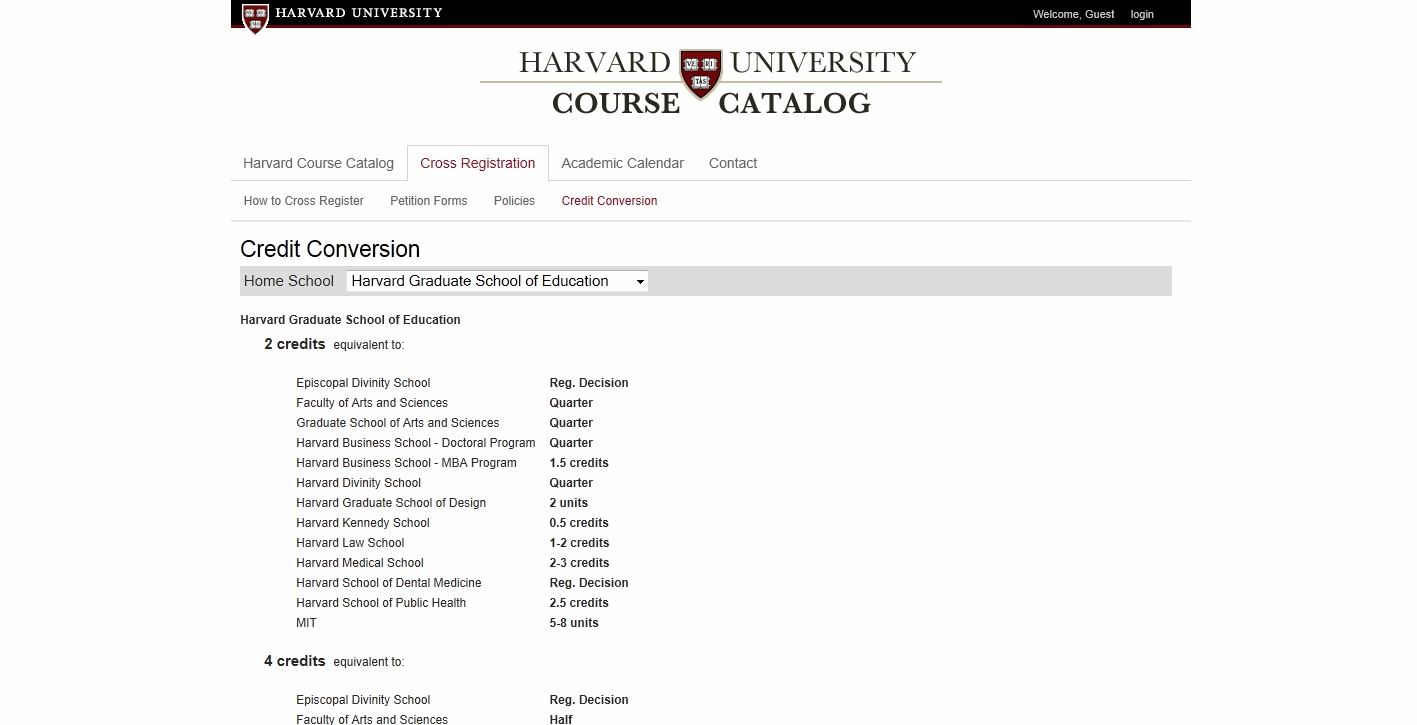Click Episcopal Divinity School under 2 credits

point(363,383)
